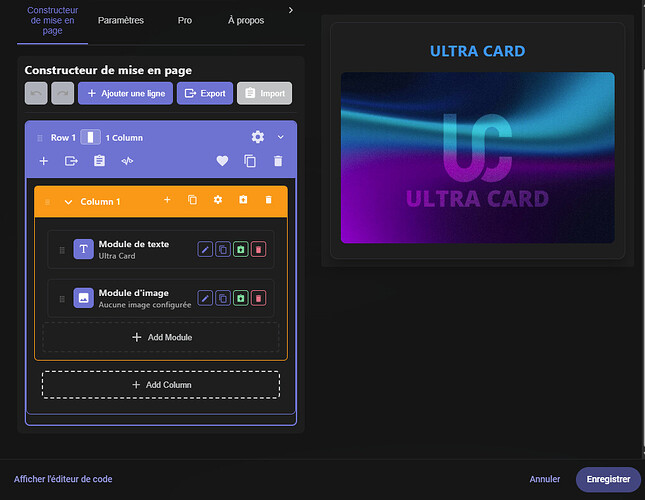Duplicate the Module de texte
Screen dimensions: 645x500
[223, 249]
